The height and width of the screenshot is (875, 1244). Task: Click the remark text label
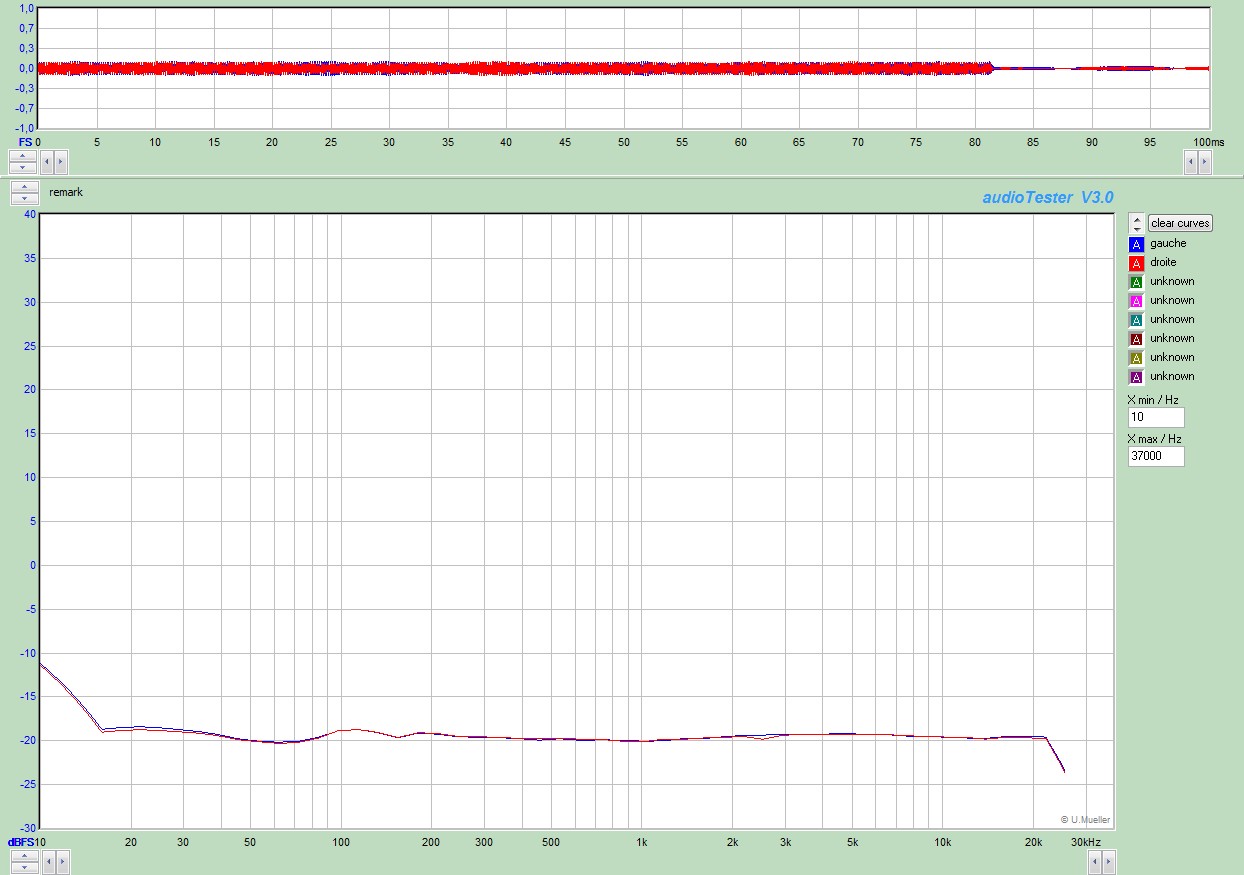click(x=66, y=192)
